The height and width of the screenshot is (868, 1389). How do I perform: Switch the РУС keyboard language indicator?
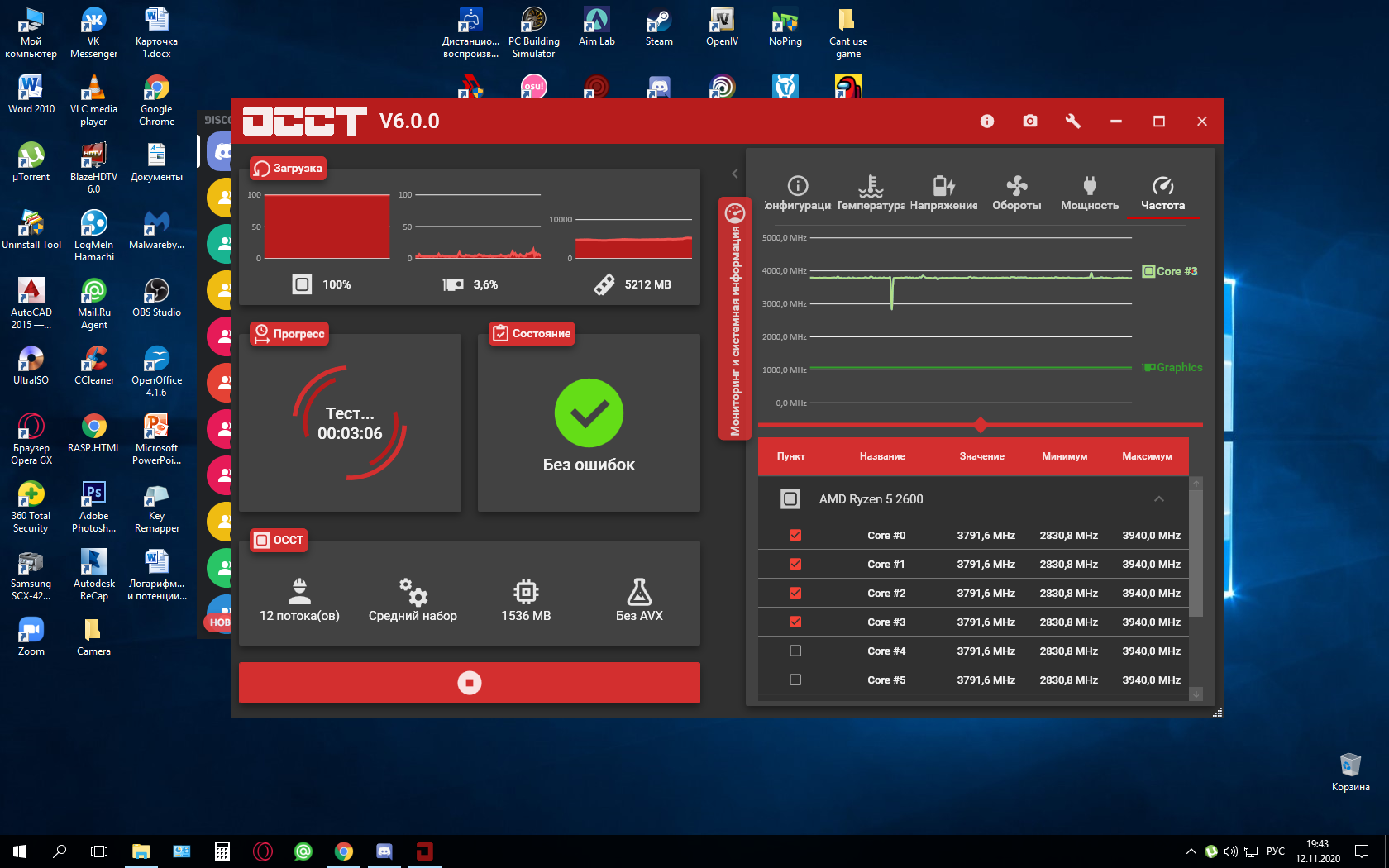coord(1276,851)
